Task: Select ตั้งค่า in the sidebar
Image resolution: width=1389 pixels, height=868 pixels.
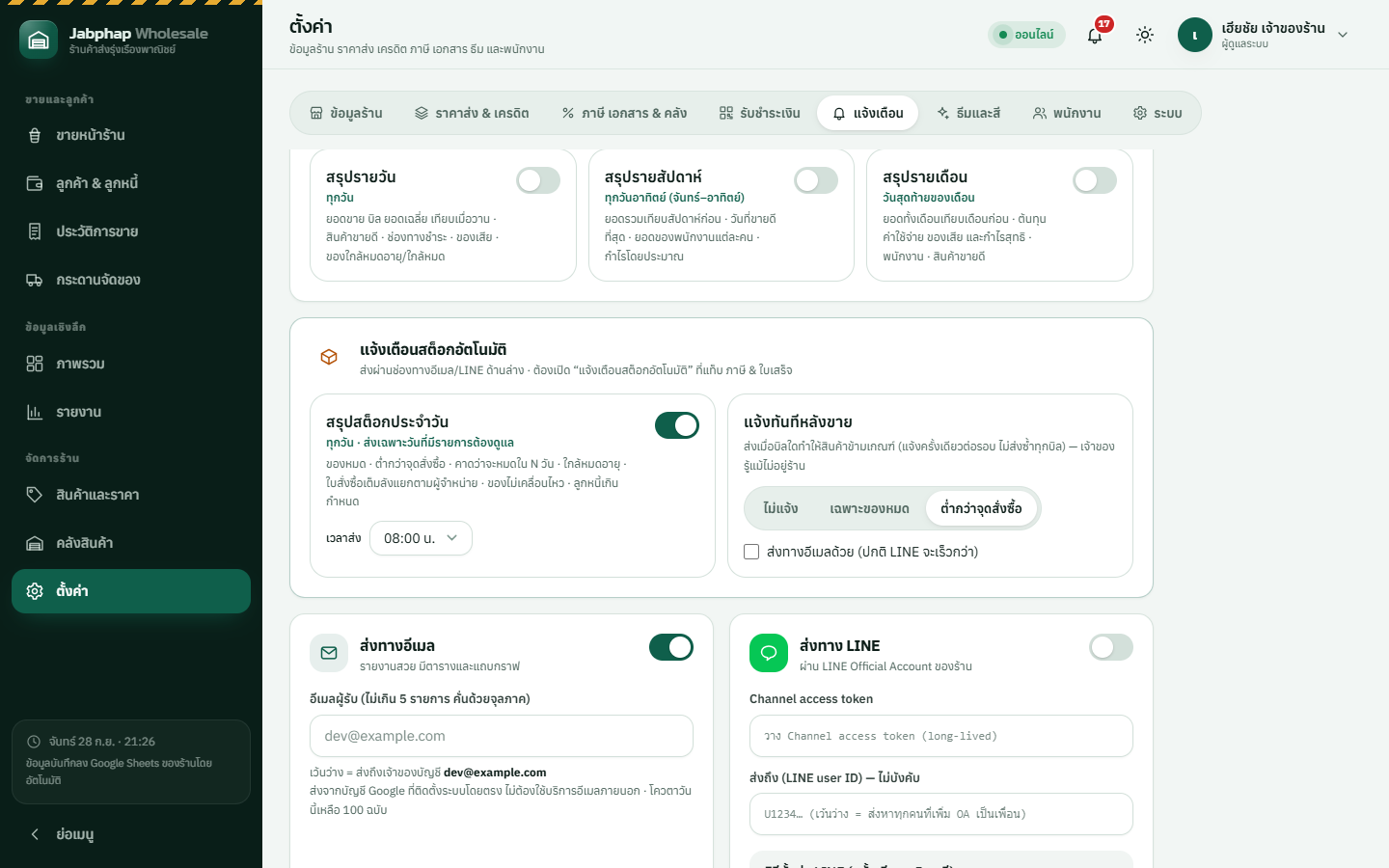Action: (x=131, y=591)
